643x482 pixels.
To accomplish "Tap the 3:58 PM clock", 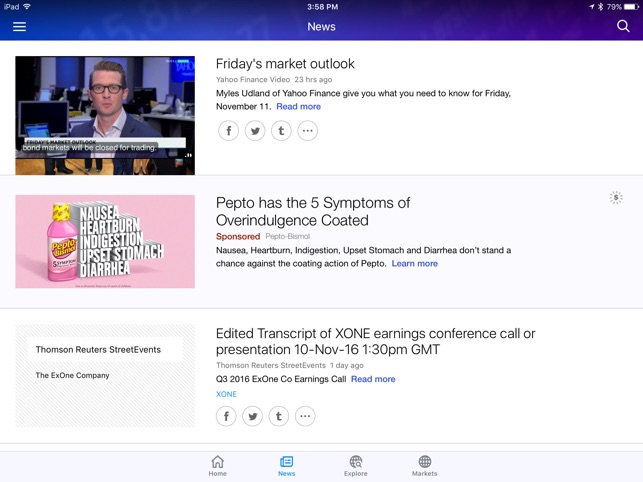I will (322, 7).
